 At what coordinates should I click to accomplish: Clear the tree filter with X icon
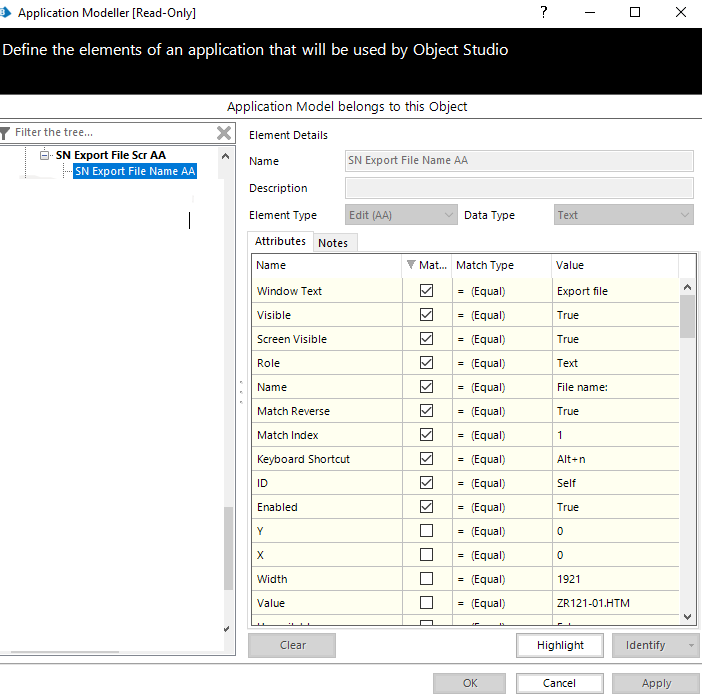click(224, 133)
